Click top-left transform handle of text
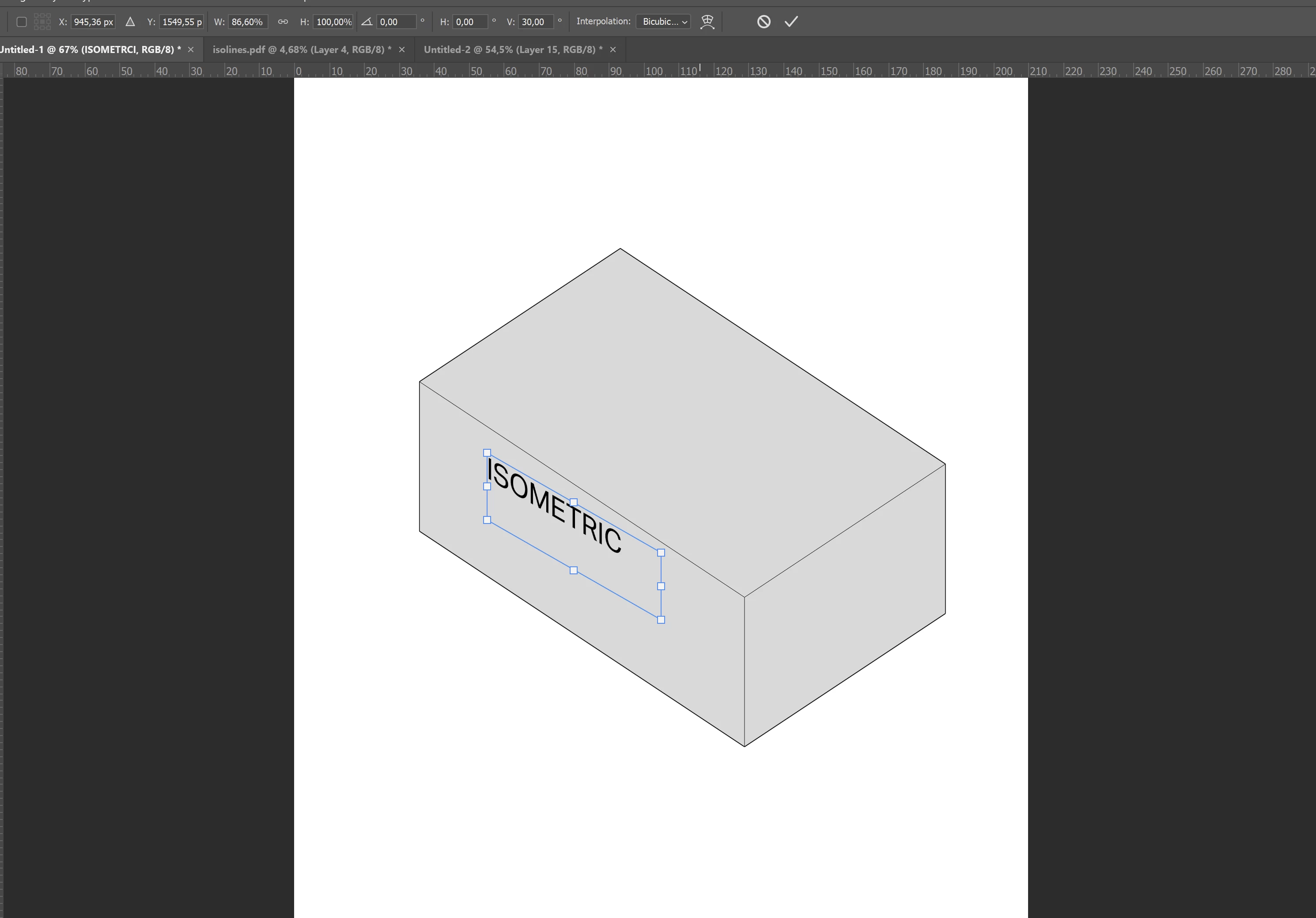 [x=487, y=453]
